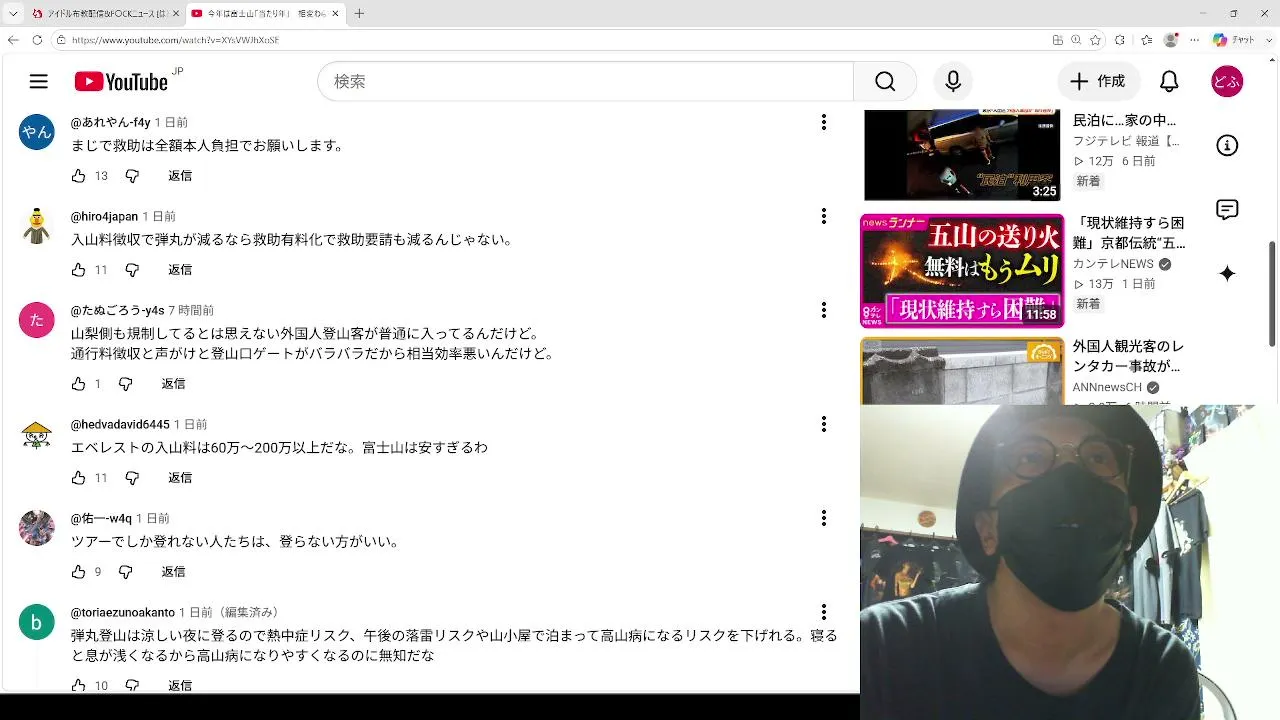
Task: View site info via the lock icon
Action: (x=61, y=40)
